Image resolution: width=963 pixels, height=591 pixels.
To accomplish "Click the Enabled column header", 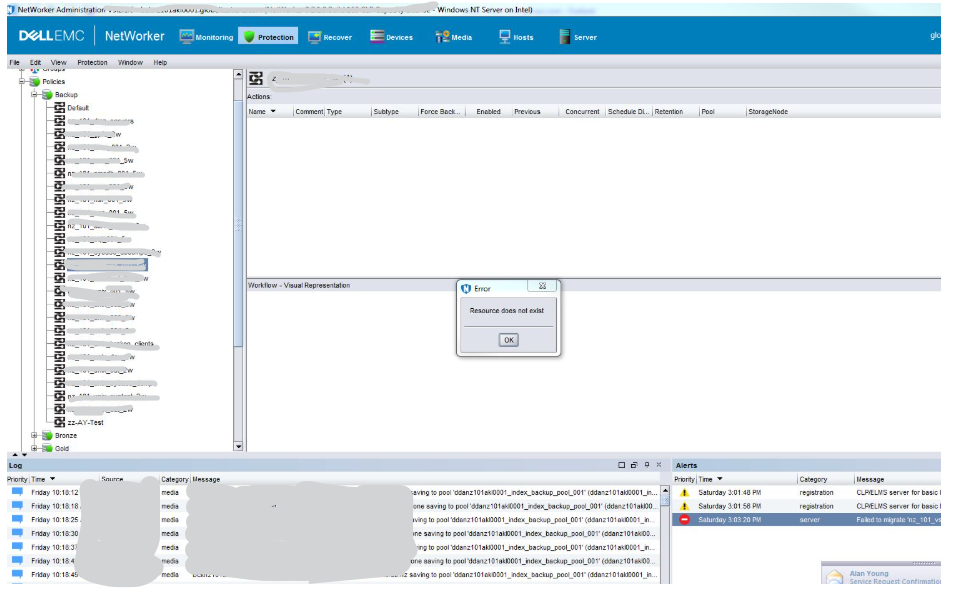I will pyautogui.click(x=488, y=112).
